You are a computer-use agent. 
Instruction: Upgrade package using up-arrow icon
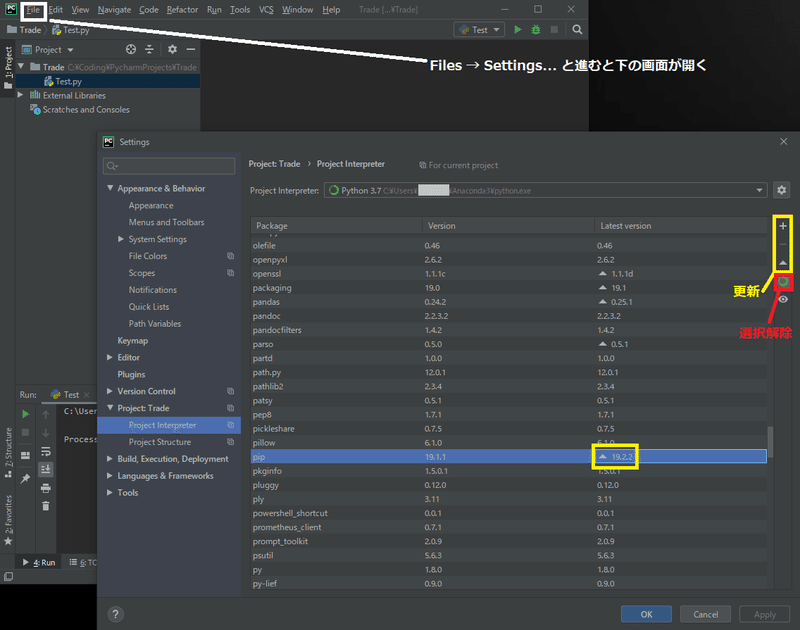pos(783,262)
